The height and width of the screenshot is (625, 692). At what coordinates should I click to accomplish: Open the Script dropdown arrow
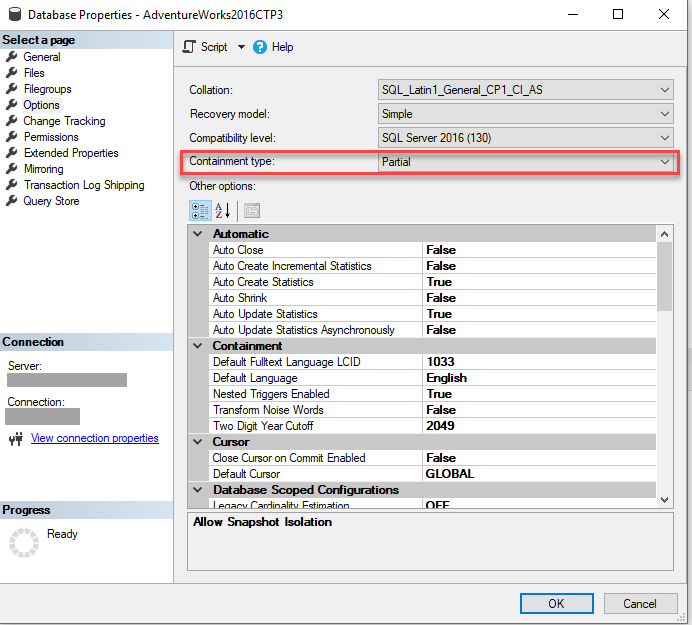(x=241, y=47)
